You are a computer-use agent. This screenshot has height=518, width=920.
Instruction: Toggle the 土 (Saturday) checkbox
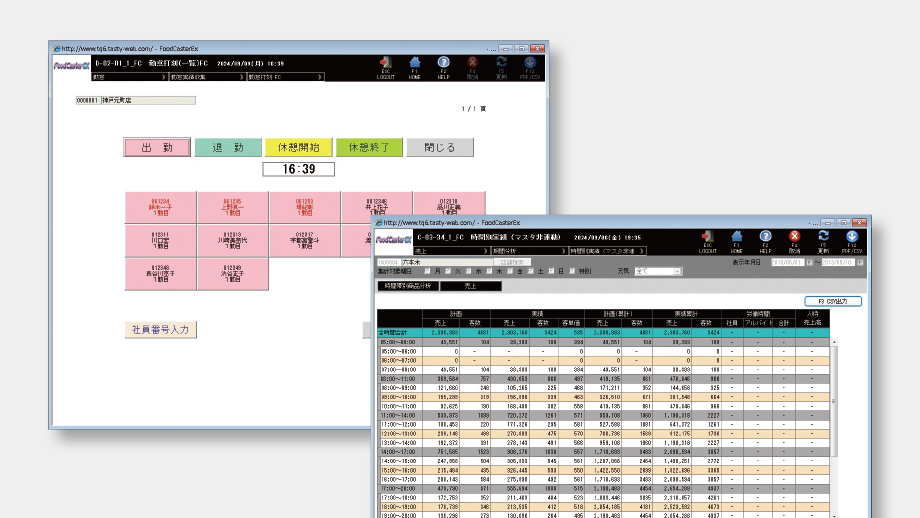[529, 271]
